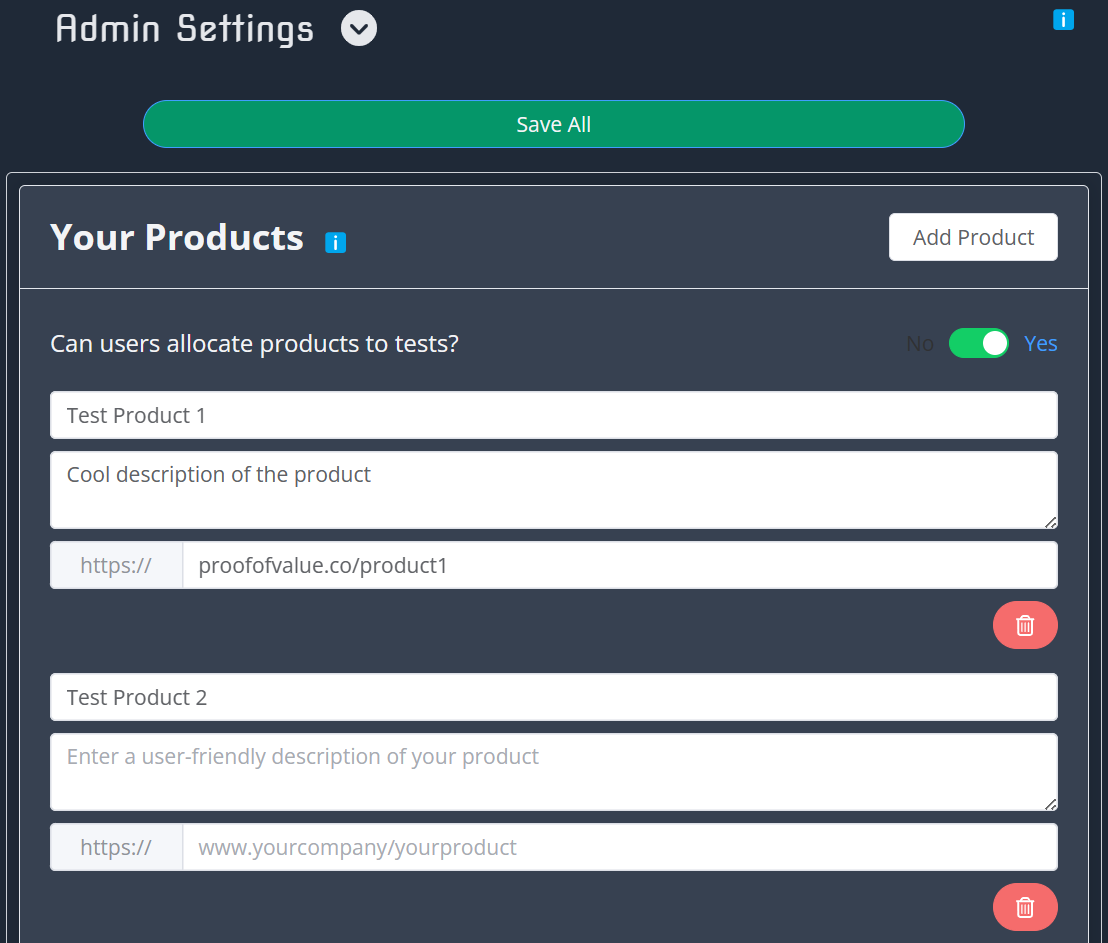Click the https:// prefix of the first URL
1108x943 pixels.
coord(115,564)
